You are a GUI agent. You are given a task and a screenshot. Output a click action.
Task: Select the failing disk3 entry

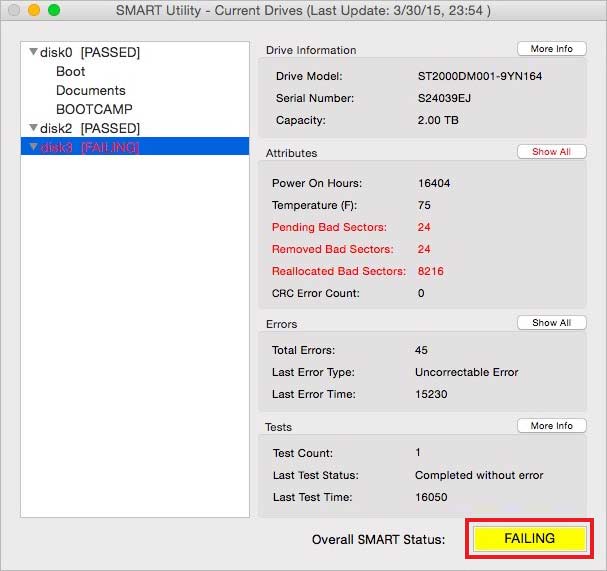click(x=90, y=147)
